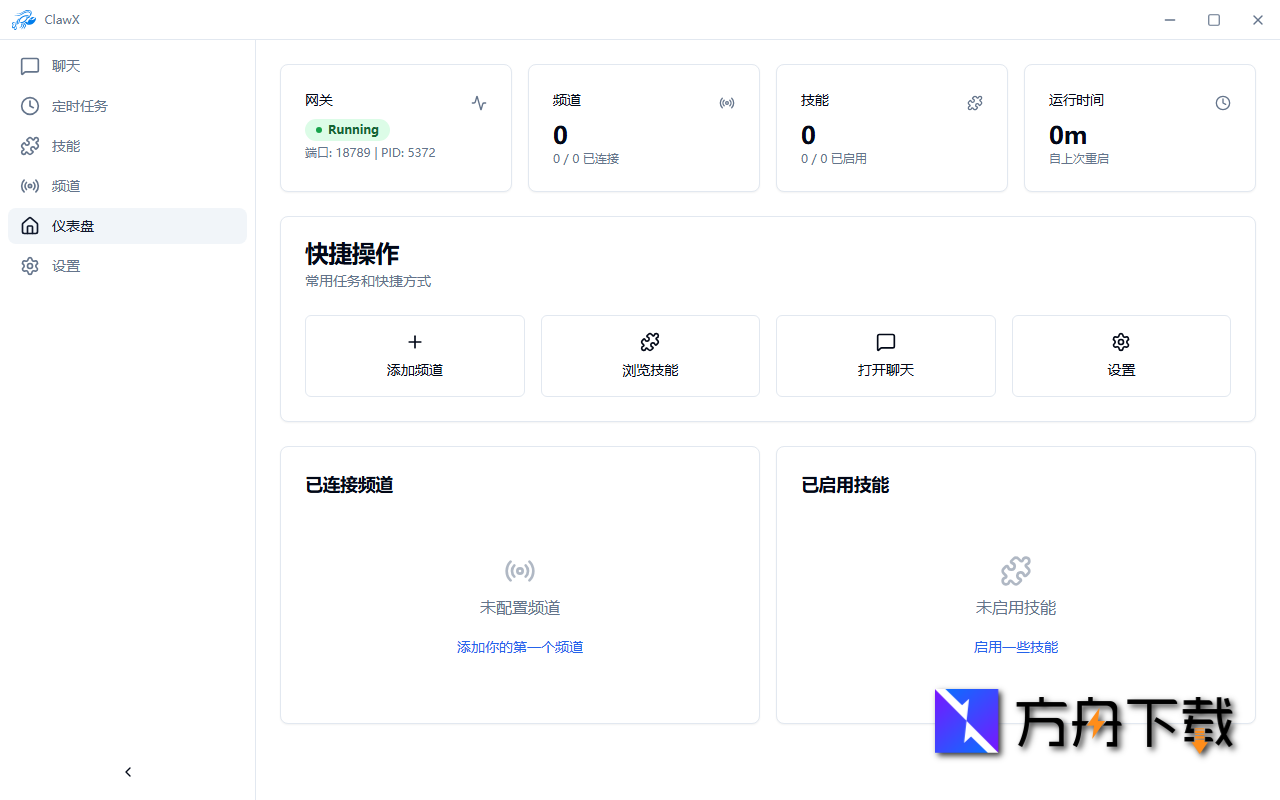Click the broadcast icon on the 频道 stat card
This screenshot has width=1280, height=800.
[x=726, y=103]
